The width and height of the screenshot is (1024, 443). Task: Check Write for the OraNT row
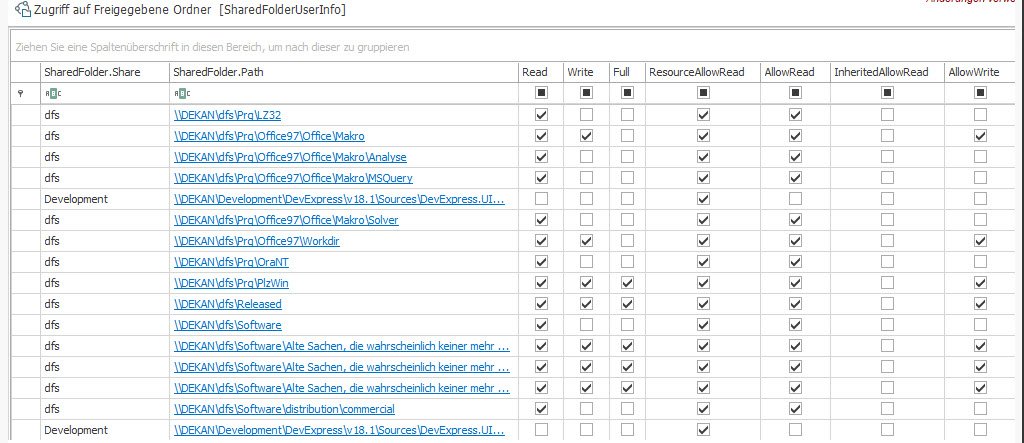[586, 262]
